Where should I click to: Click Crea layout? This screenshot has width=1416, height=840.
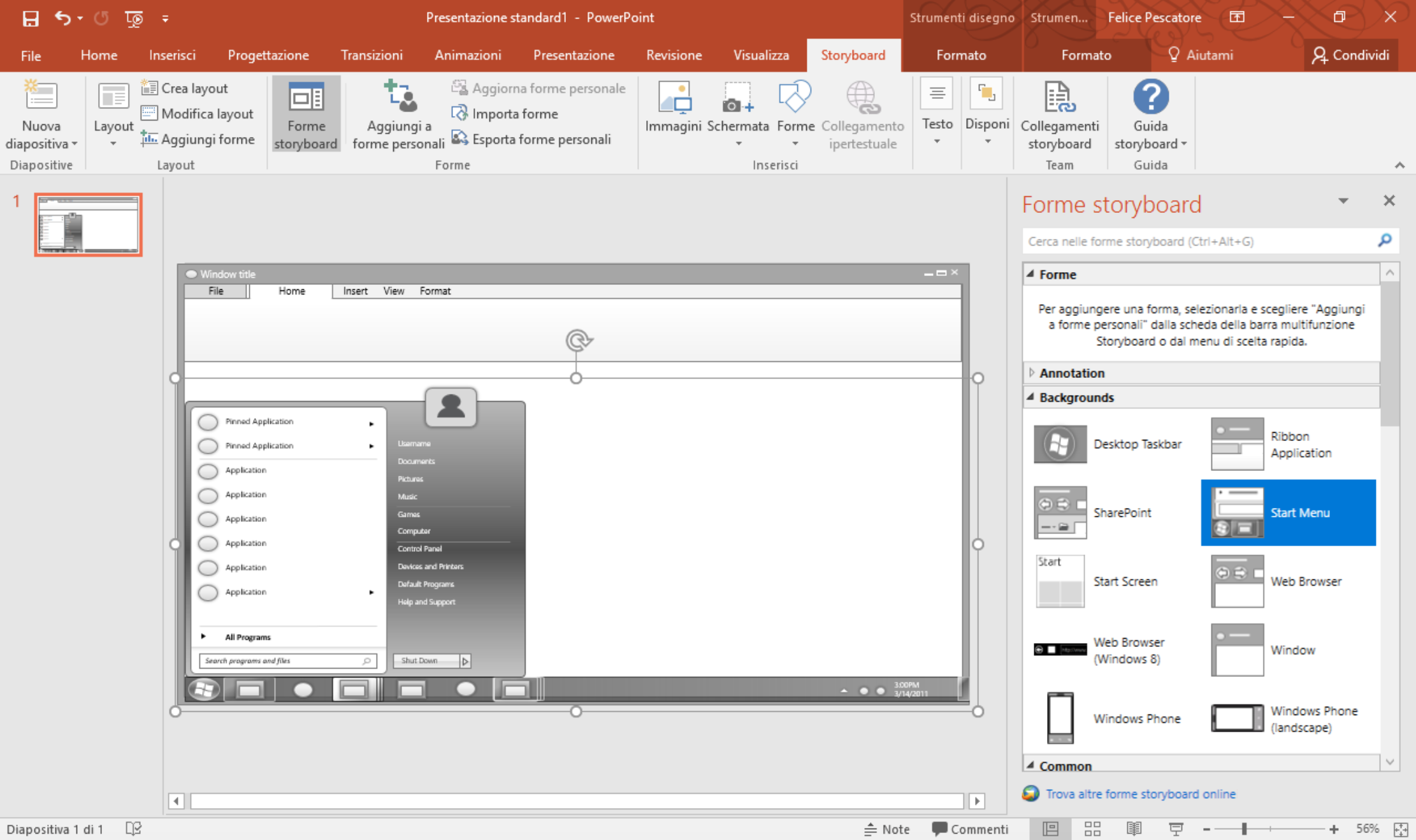tap(185, 88)
